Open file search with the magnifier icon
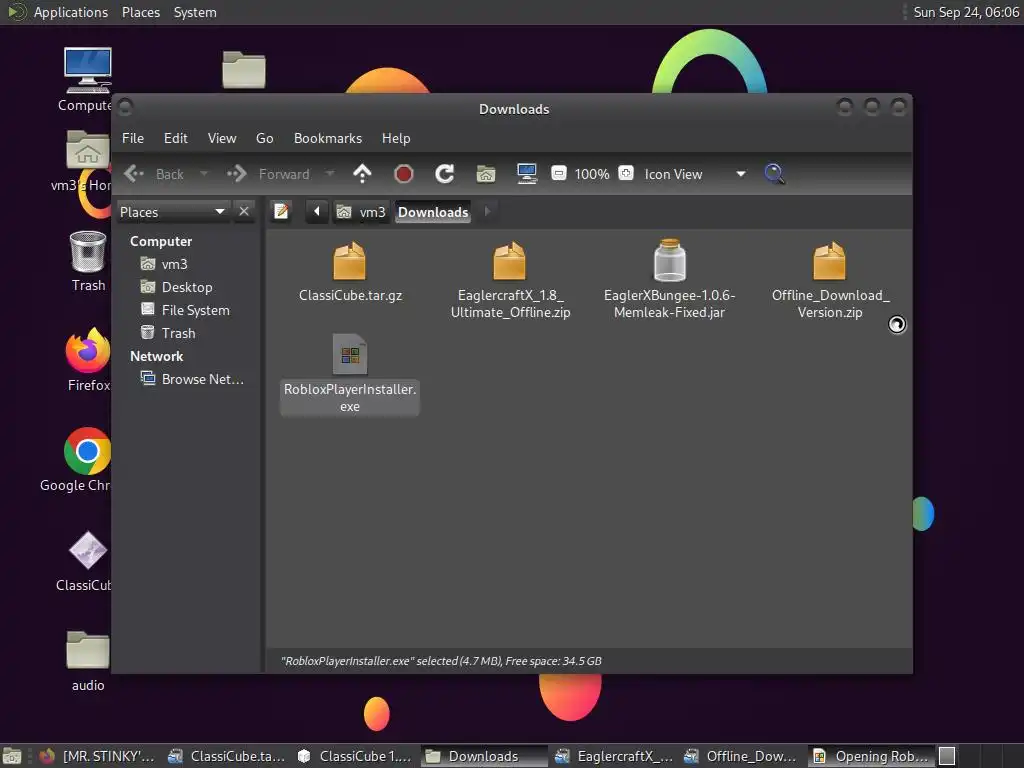The width and height of the screenshot is (1024, 768). coord(775,174)
